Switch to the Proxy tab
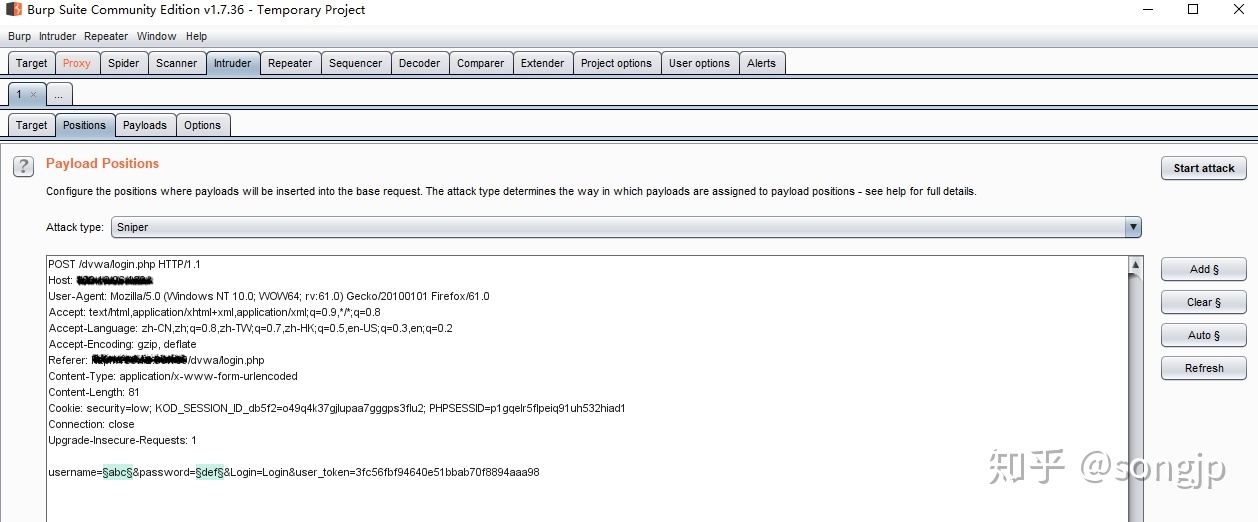 [77, 63]
